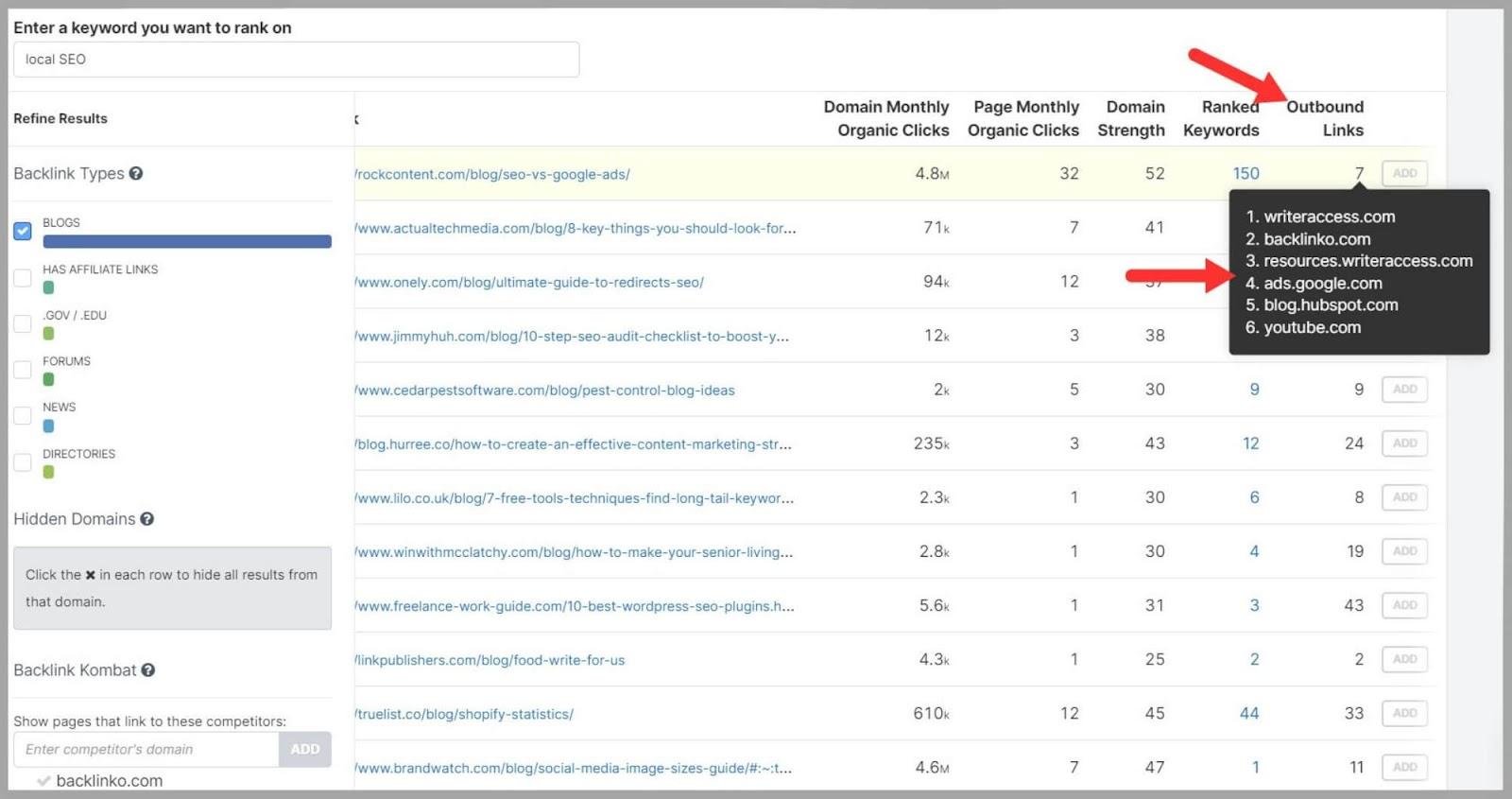Open the rockcontent.com seo-vs-google-ads link
Screen dimensions: 1512x799
(x=492, y=174)
